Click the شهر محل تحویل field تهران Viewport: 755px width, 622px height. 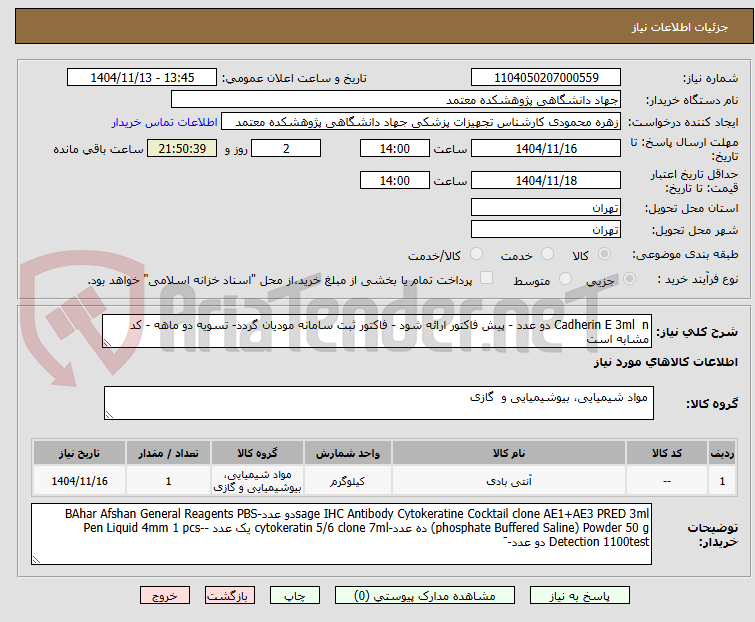click(x=546, y=230)
